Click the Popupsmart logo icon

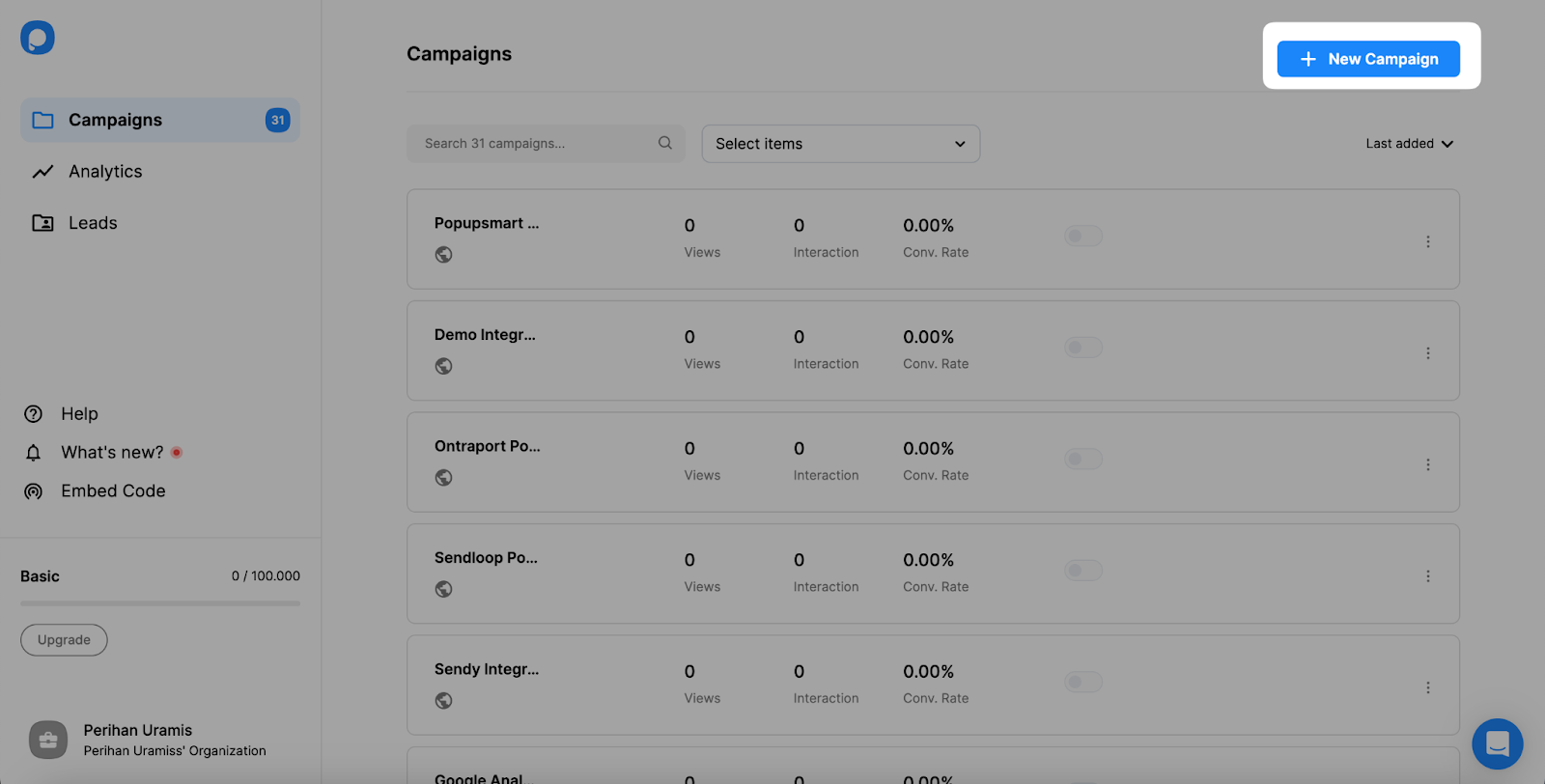[38, 38]
